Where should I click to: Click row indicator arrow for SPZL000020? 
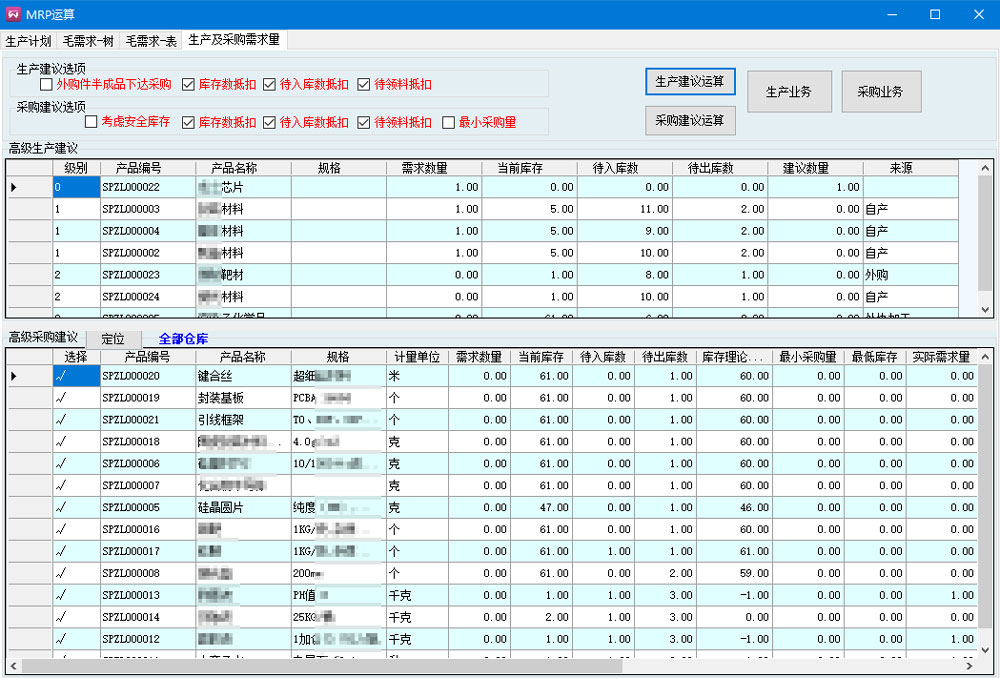[14, 376]
